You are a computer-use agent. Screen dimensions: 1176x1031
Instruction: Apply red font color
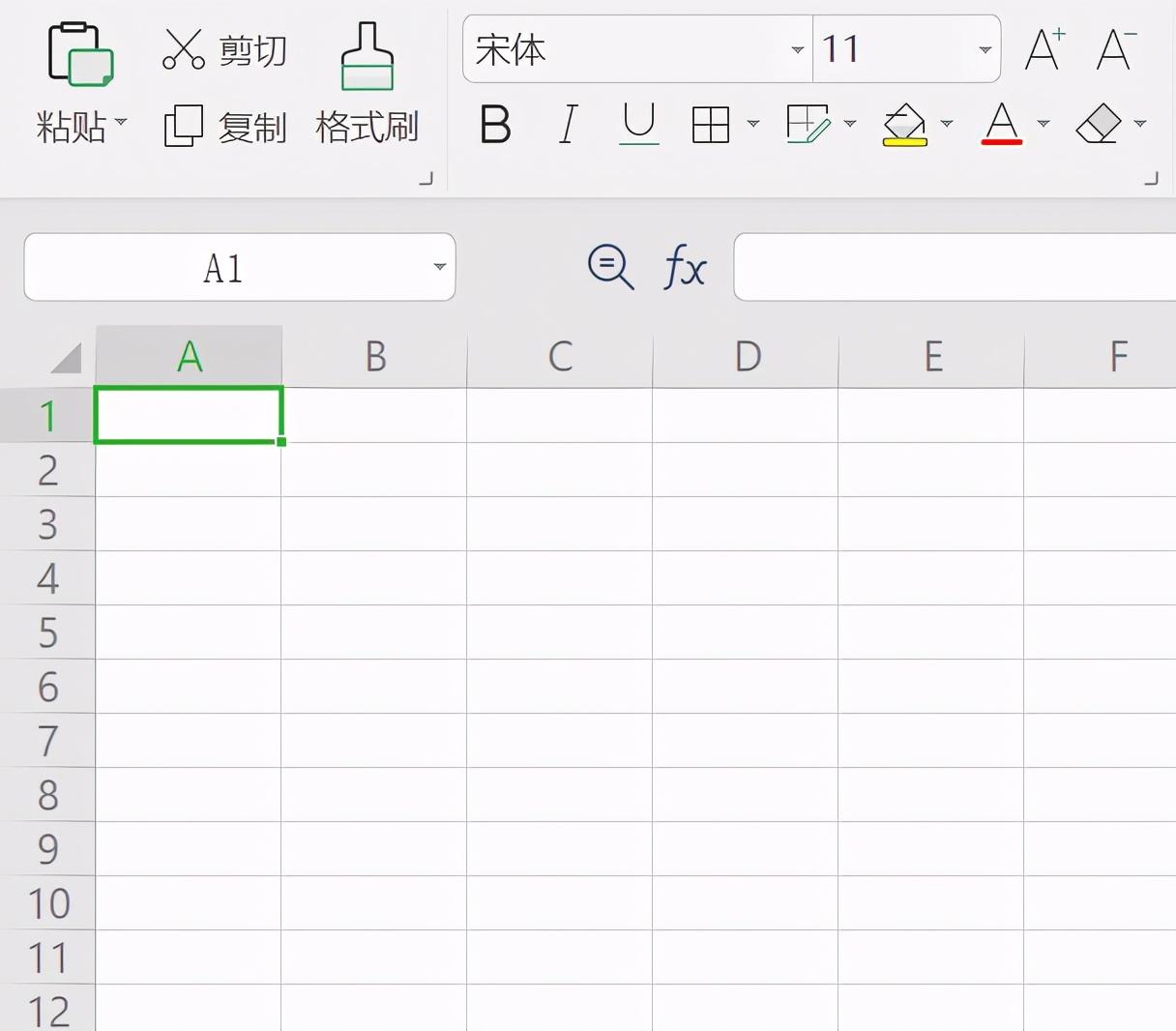click(1002, 125)
